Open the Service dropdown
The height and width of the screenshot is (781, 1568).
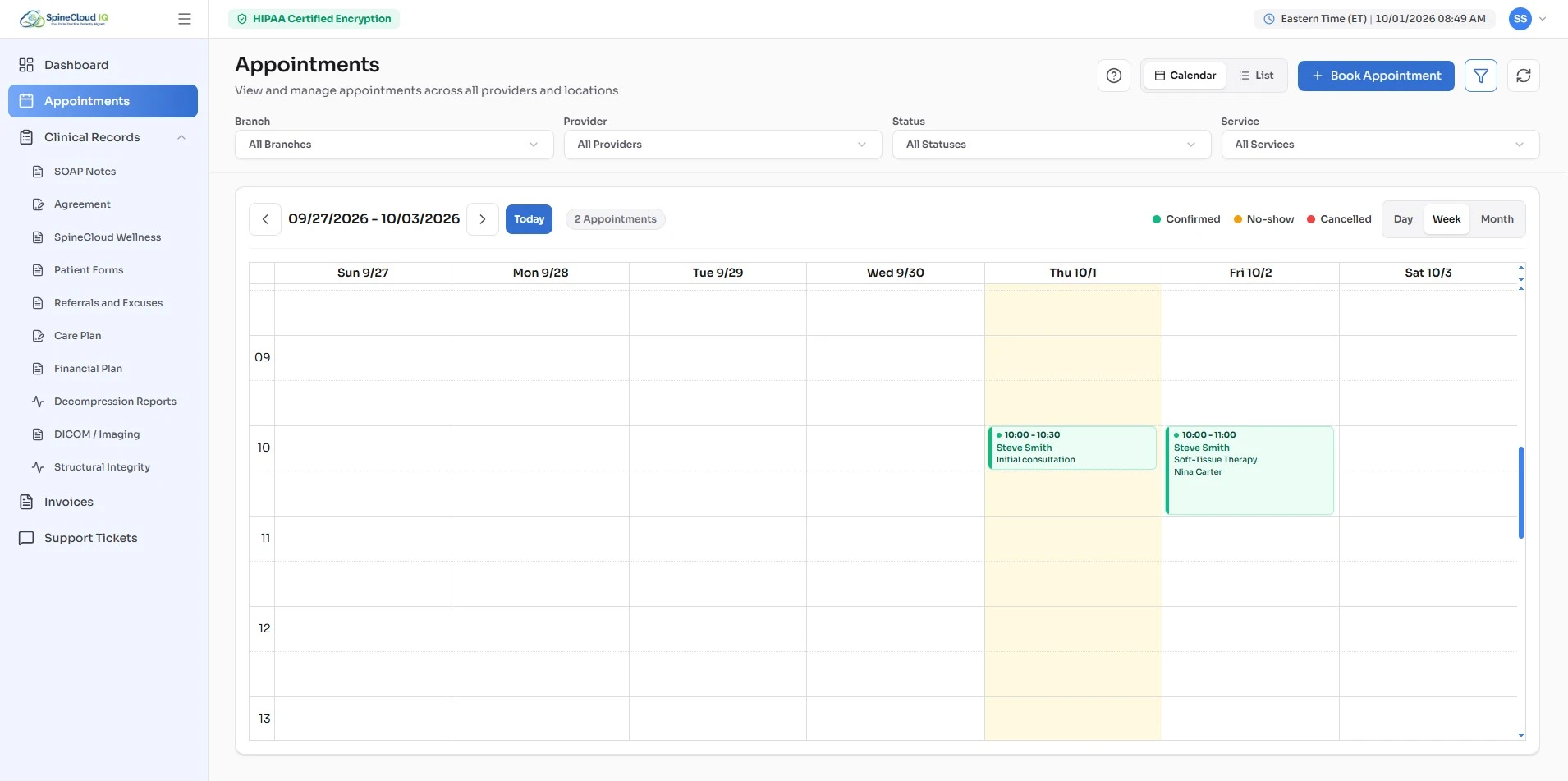[x=1380, y=145]
